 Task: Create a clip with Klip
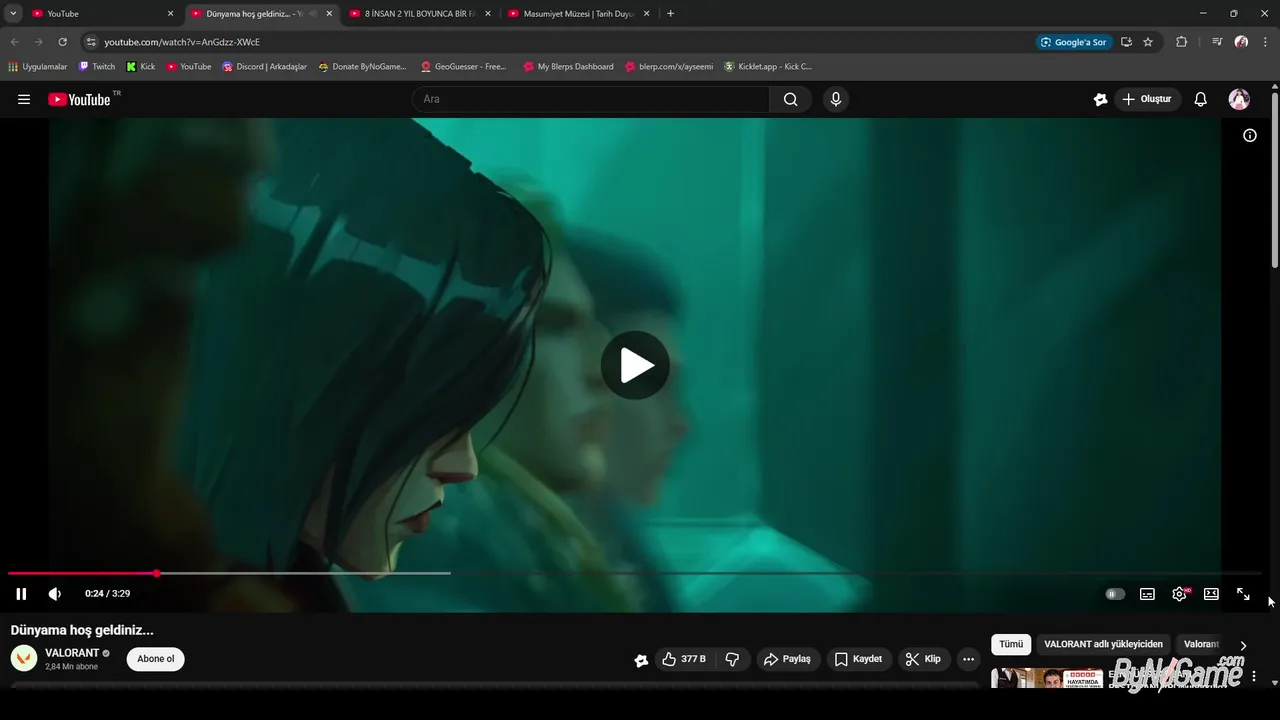(x=922, y=659)
